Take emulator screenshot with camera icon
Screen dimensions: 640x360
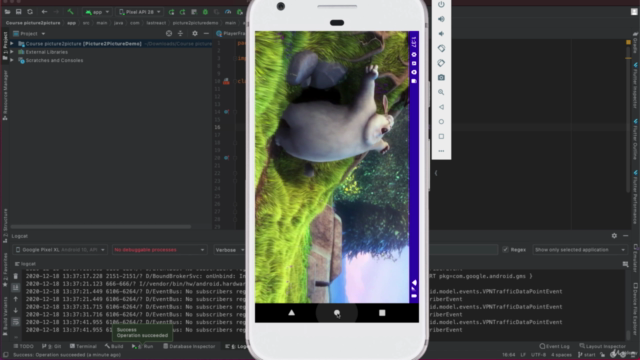(x=441, y=78)
